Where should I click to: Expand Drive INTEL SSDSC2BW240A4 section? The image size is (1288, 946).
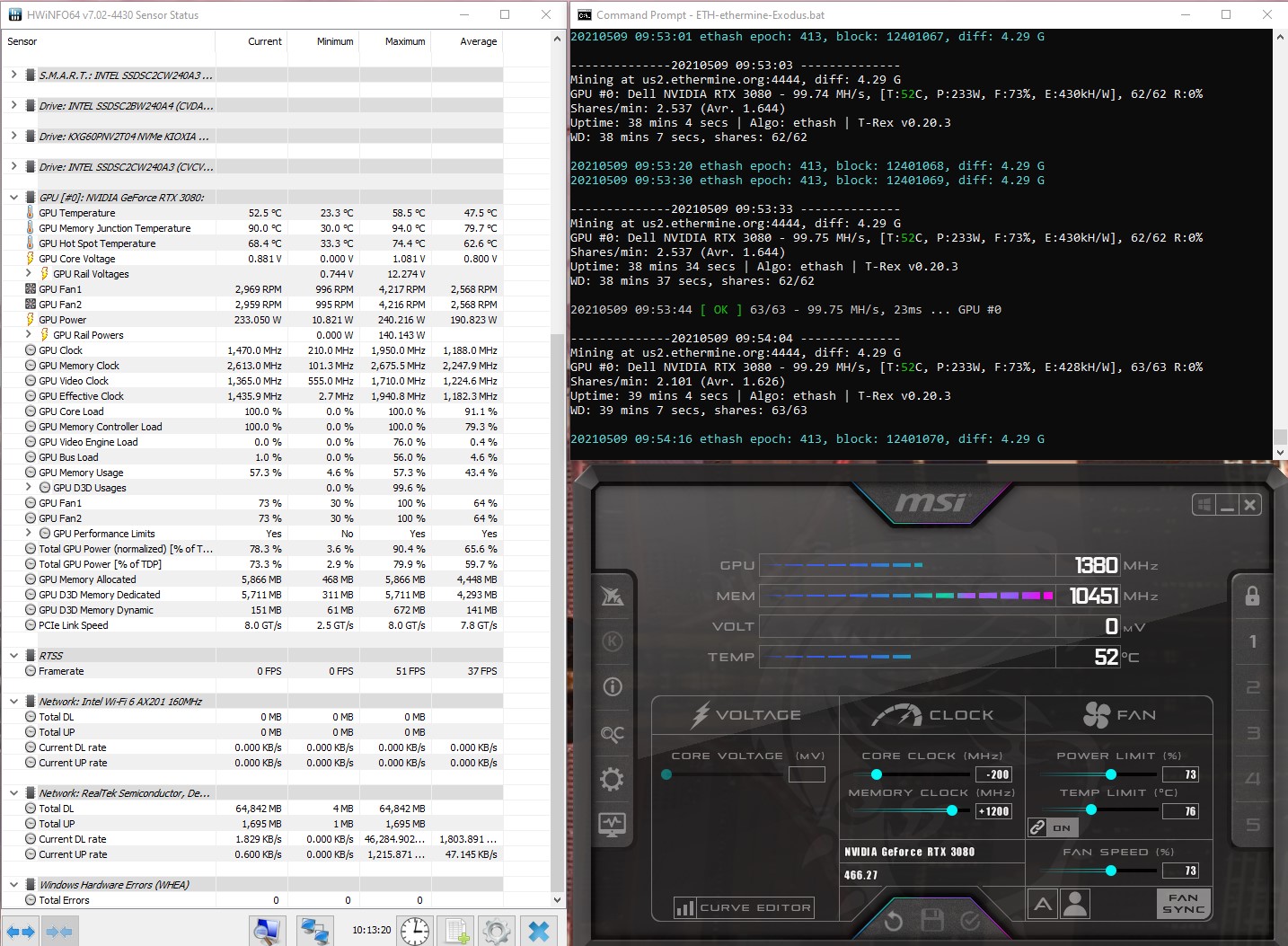[13, 105]
